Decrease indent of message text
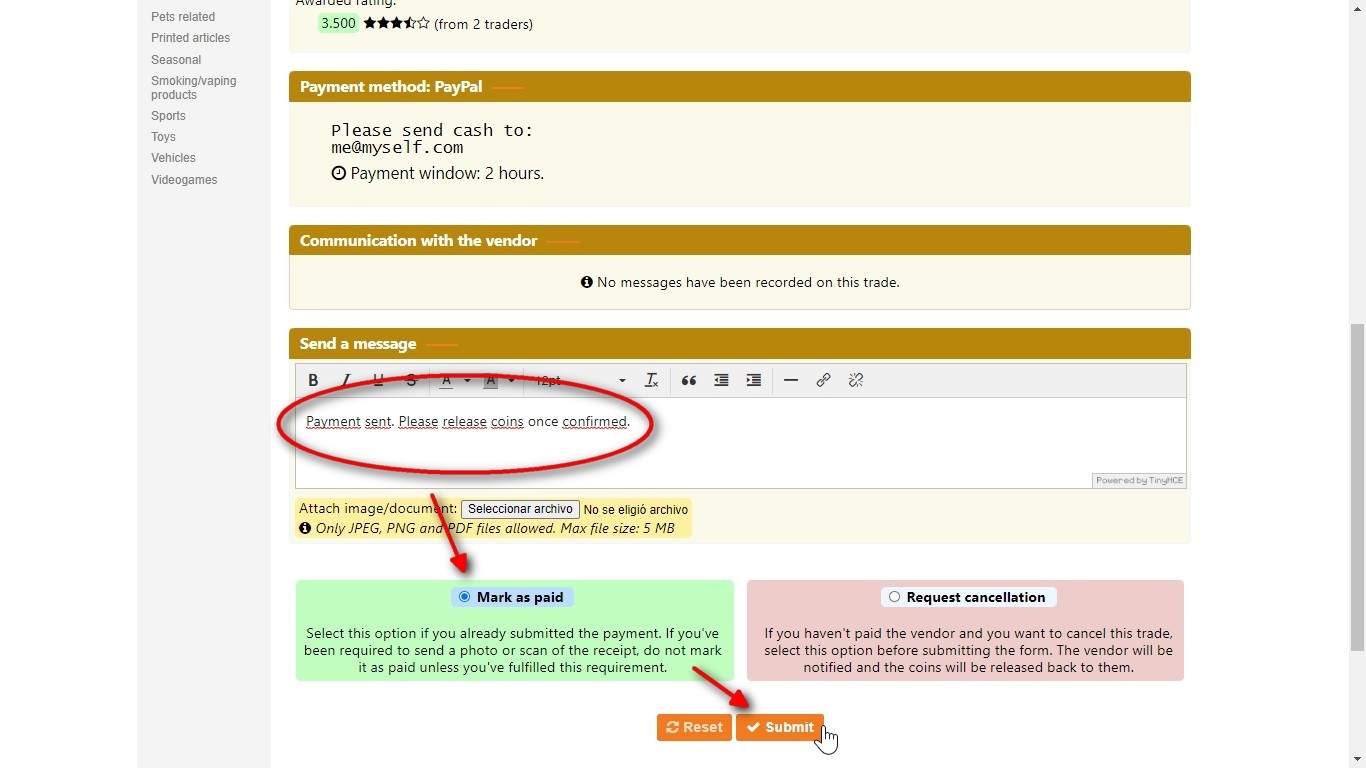 pos(721,380)
